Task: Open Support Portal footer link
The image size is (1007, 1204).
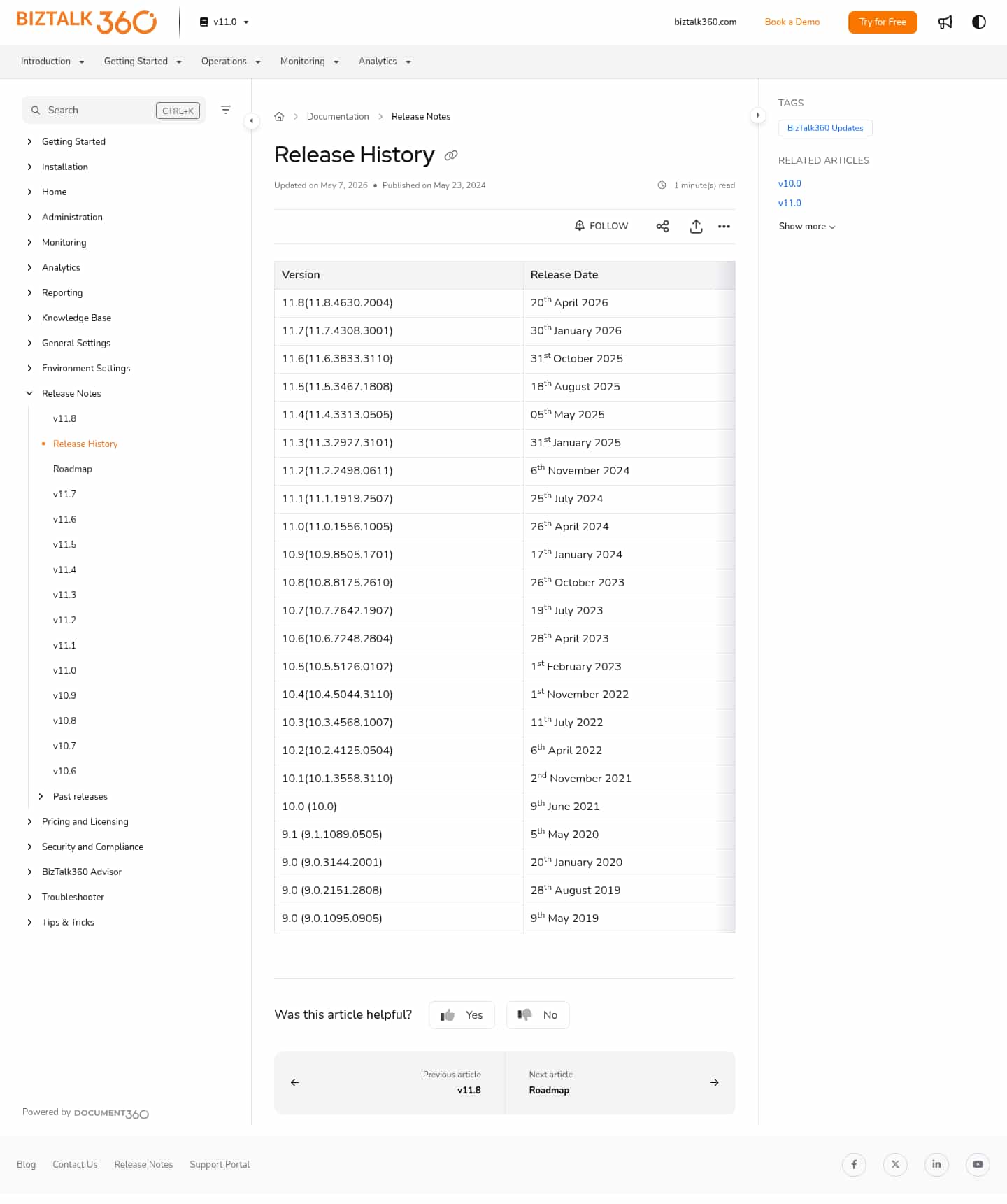Action: [220, 1165]
